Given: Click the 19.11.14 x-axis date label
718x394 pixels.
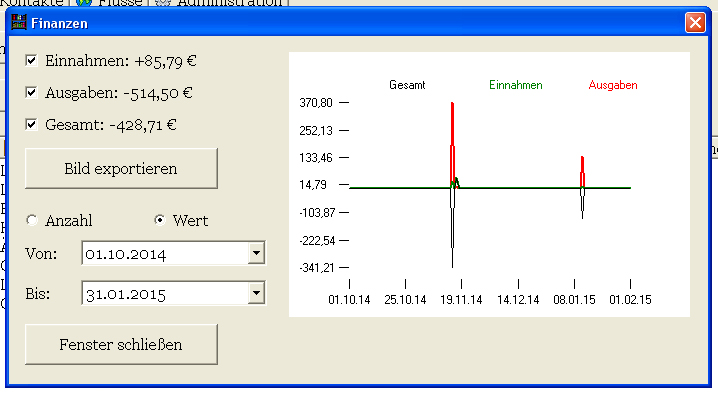Looking at the screenshot, I should coord(461,300).
